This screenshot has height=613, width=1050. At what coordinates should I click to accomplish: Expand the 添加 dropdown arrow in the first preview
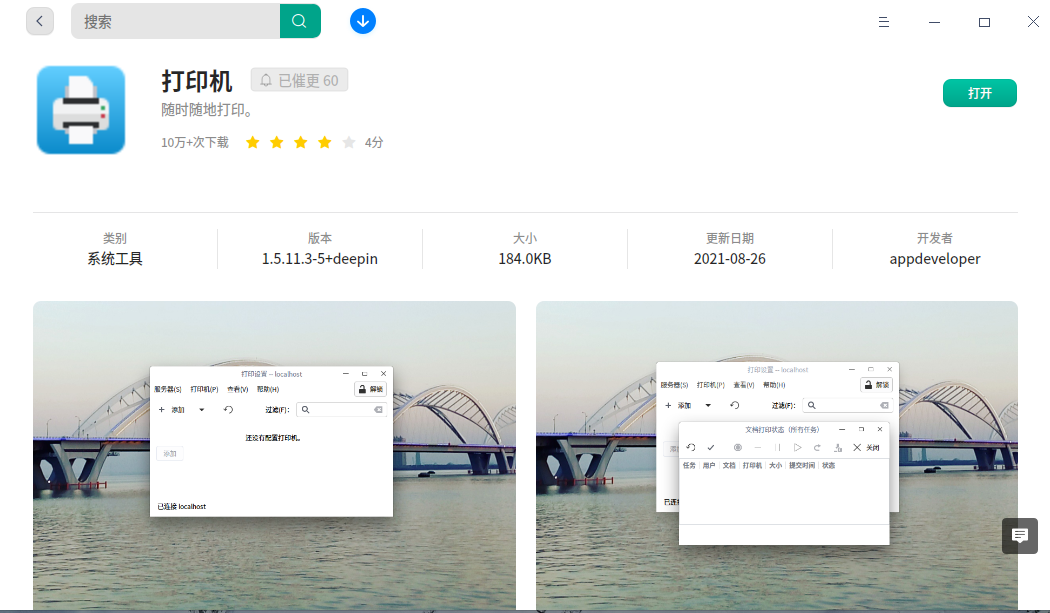tap(201, 409)
